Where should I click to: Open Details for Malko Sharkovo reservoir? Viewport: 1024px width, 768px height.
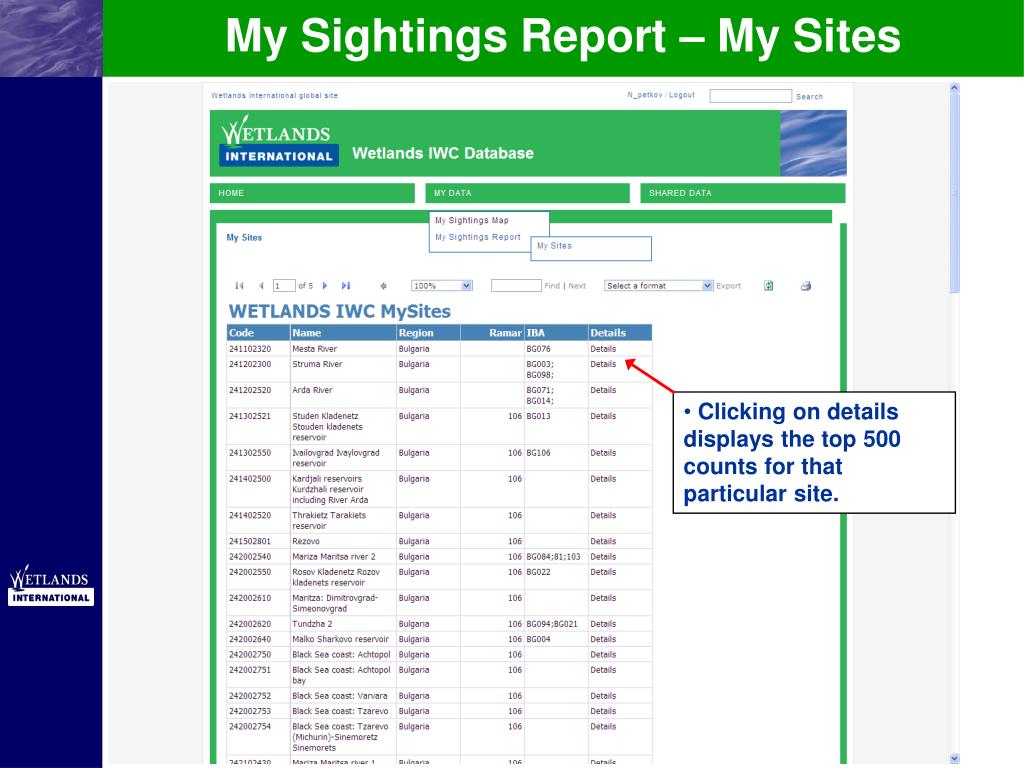click(603, 639)
